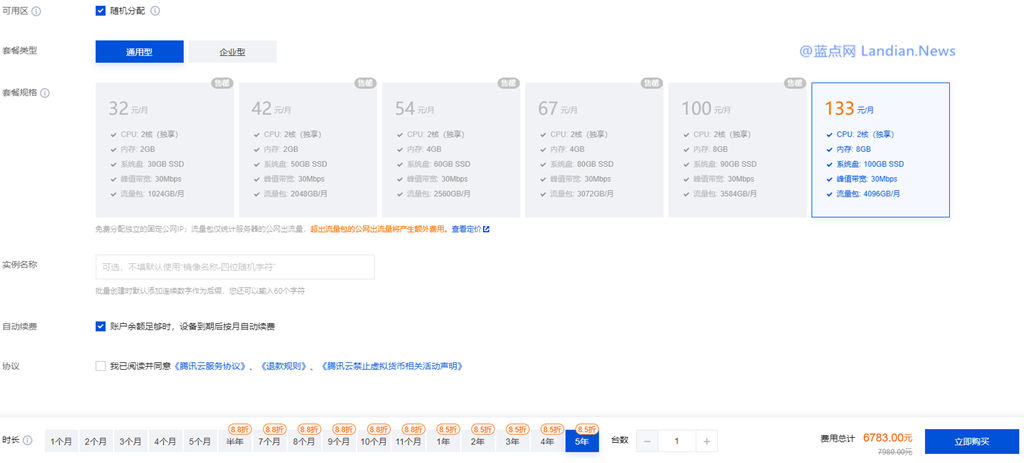This screenshot has height=463, width=1024.
Task: Choose the 2个月 duration
Action: coord(96,441)
